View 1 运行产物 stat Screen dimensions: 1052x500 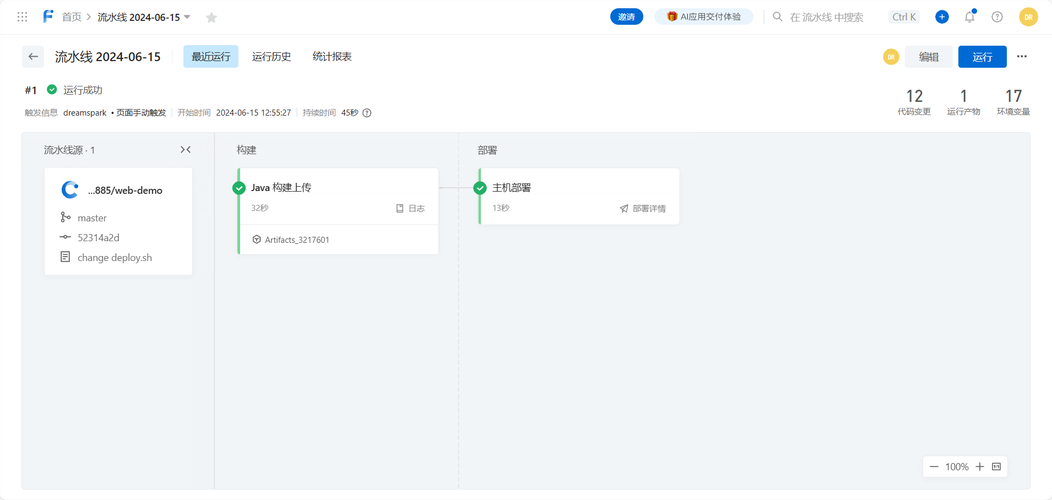(x=963, y=102)
